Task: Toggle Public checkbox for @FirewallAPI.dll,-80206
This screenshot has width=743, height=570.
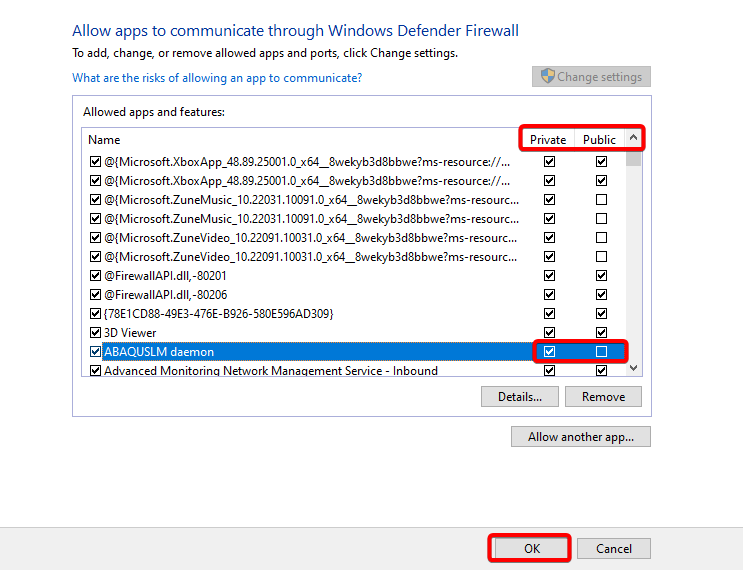Action: (601, 295)
